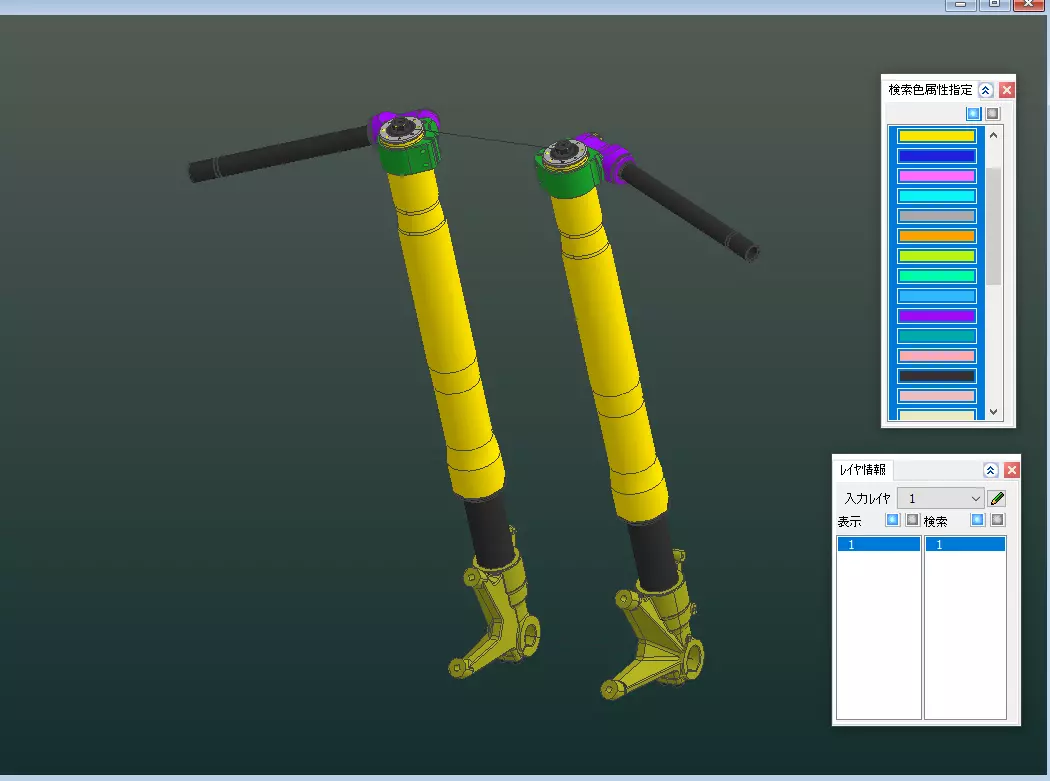The height and width of the screenshot is (781, 1050).
Task: Pick the lime green search color swatch
Action: tap(936, 256)
